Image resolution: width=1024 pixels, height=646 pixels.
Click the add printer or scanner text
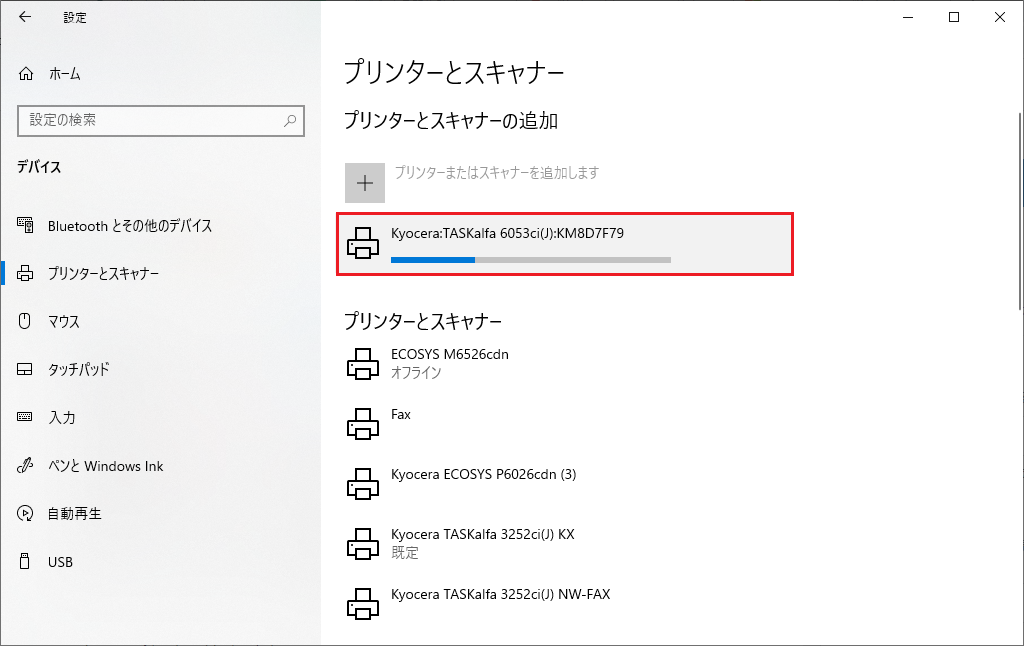click(x=497, y=173)
